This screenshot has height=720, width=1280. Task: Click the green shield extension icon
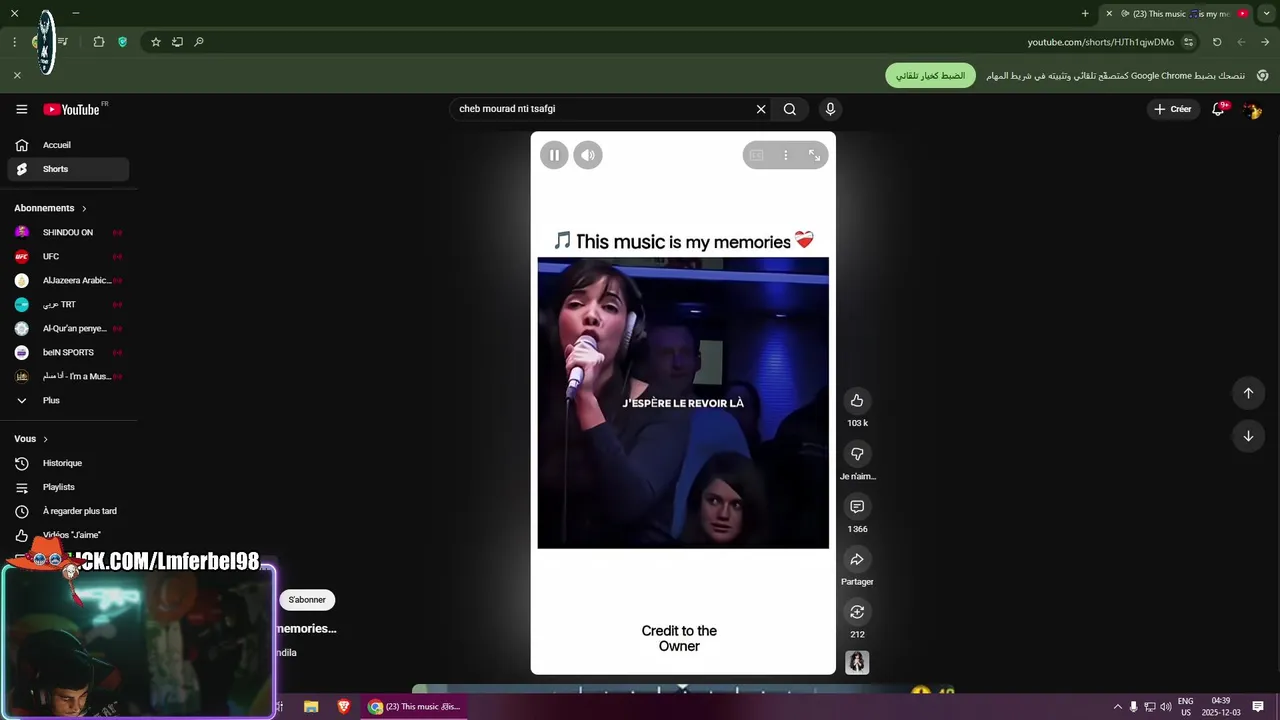click(x=123, y=42)
